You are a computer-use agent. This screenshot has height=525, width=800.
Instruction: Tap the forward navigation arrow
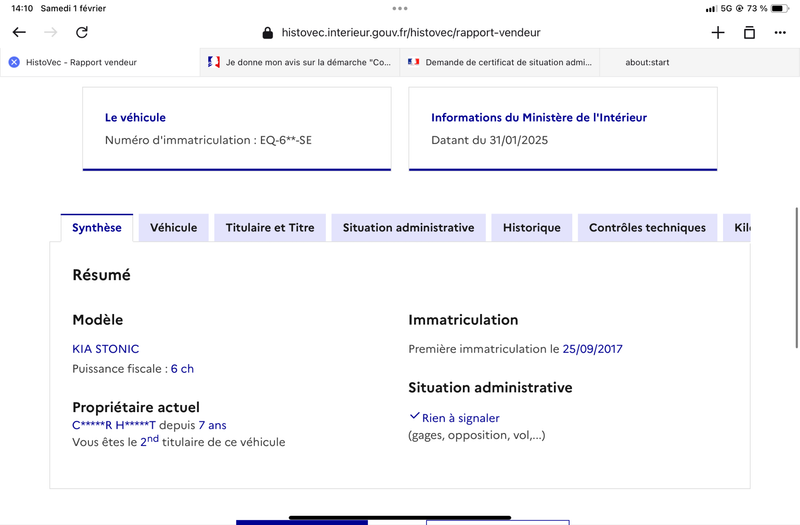(x=51, y=33)
